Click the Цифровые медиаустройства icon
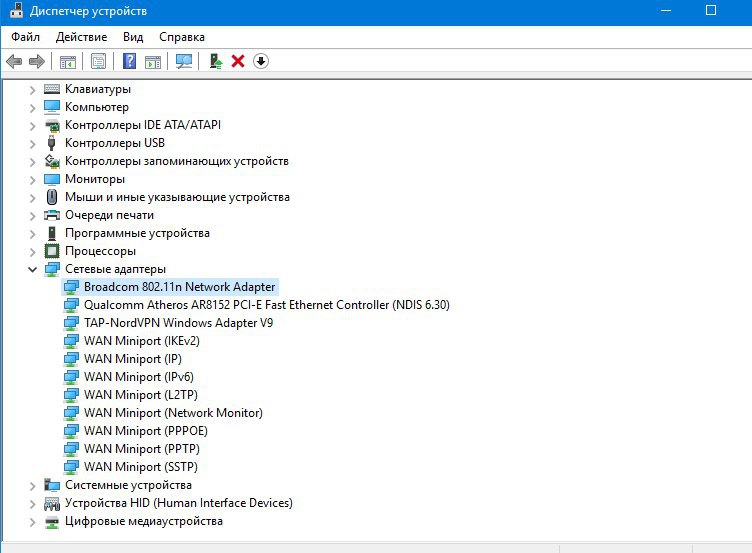The image size is (752, 553). point(52,521)
